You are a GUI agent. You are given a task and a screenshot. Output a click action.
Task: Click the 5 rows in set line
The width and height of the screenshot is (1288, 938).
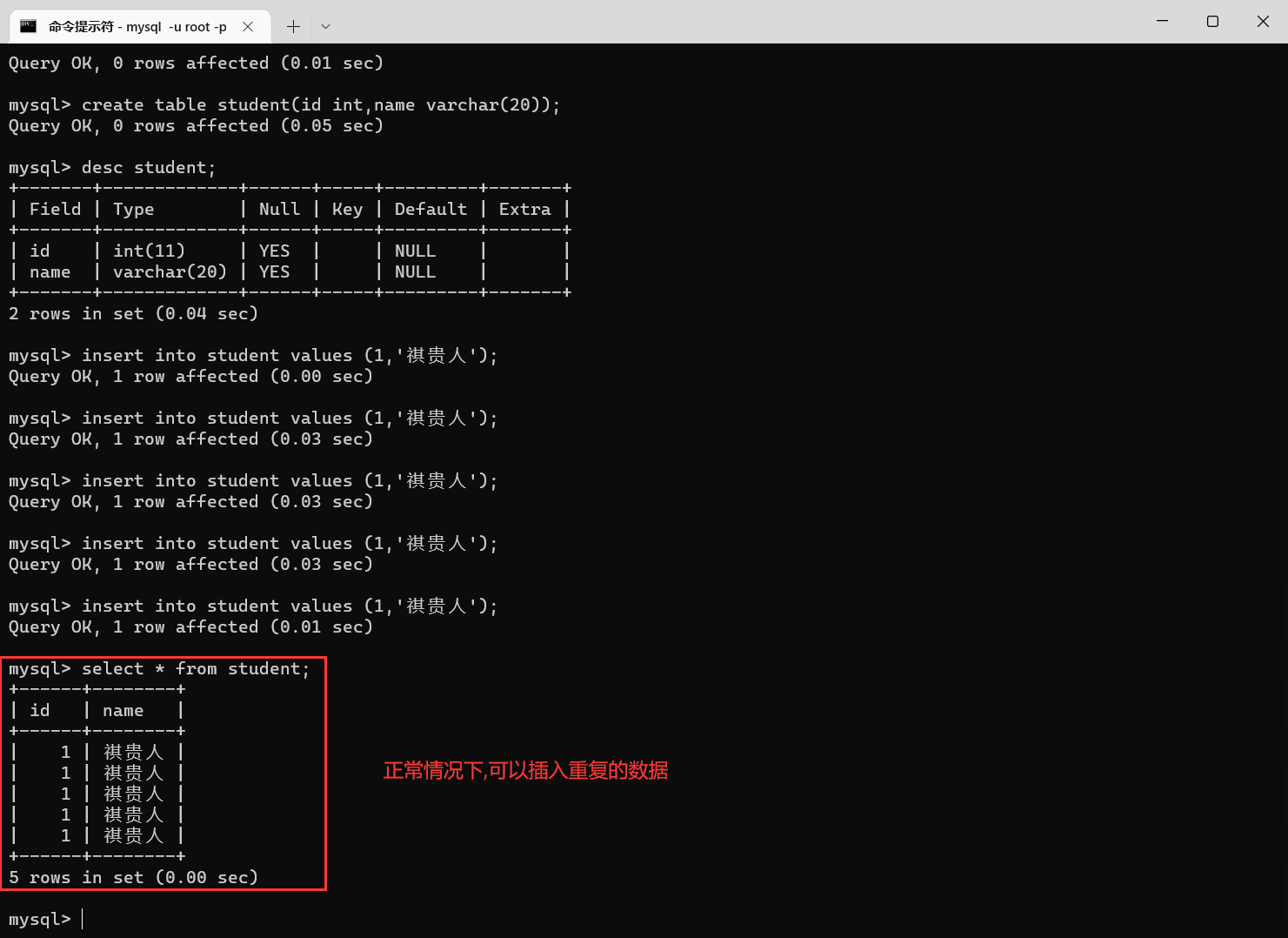click(x=133, y=877)
